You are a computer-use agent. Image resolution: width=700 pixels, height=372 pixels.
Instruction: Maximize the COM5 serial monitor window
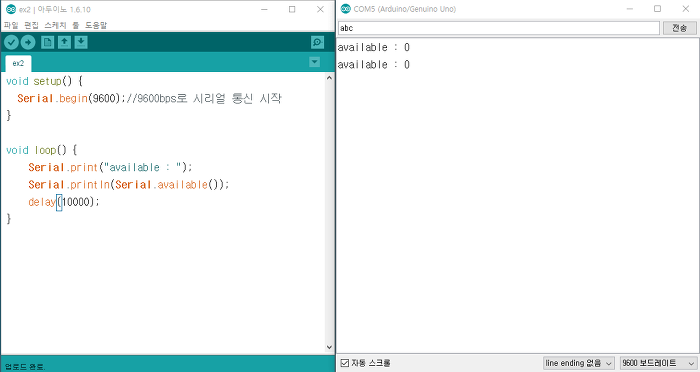pos(657,8)
